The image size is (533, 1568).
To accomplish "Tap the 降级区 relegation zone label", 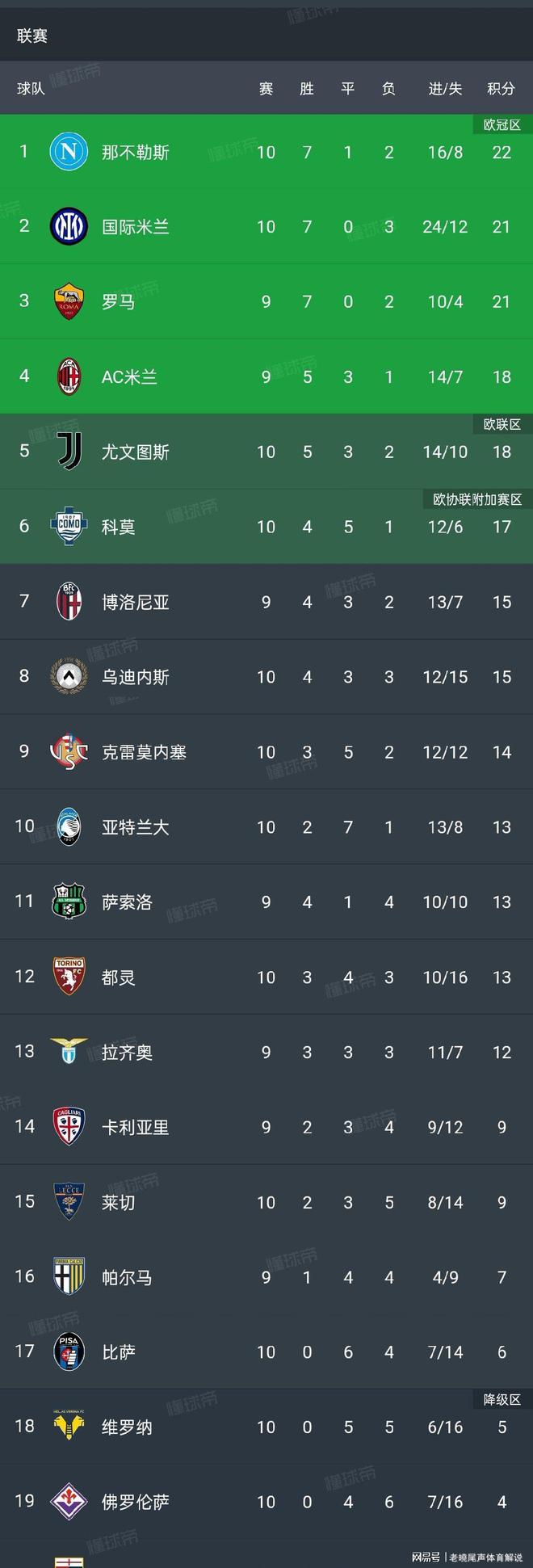I will pyautogui.click(x=502, y=1399).
